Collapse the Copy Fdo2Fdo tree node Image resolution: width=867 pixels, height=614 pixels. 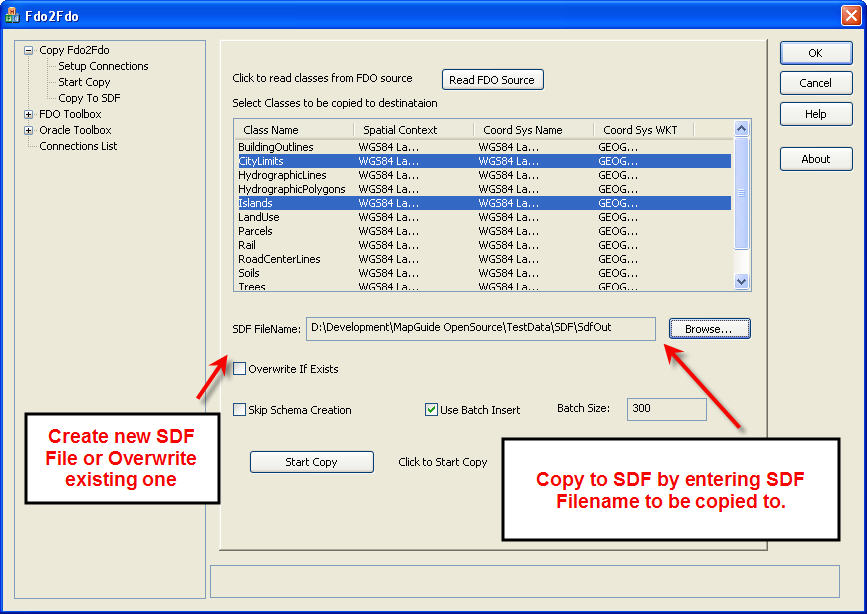click(28, 50)
